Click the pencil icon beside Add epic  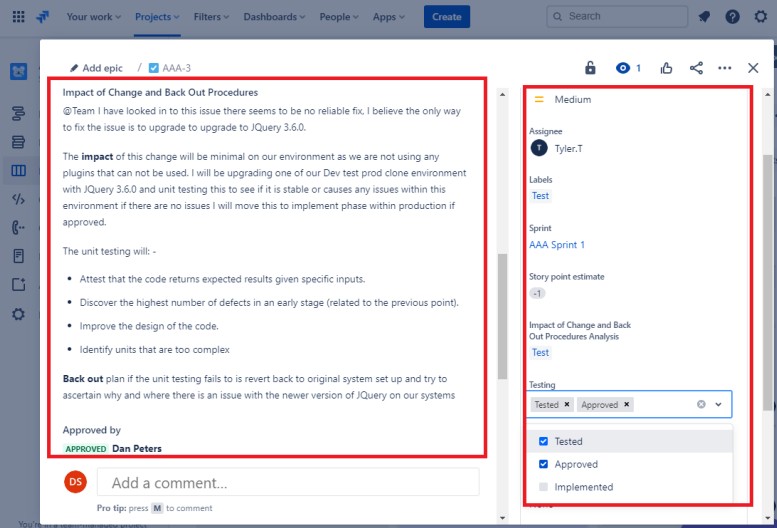(74, 68)
